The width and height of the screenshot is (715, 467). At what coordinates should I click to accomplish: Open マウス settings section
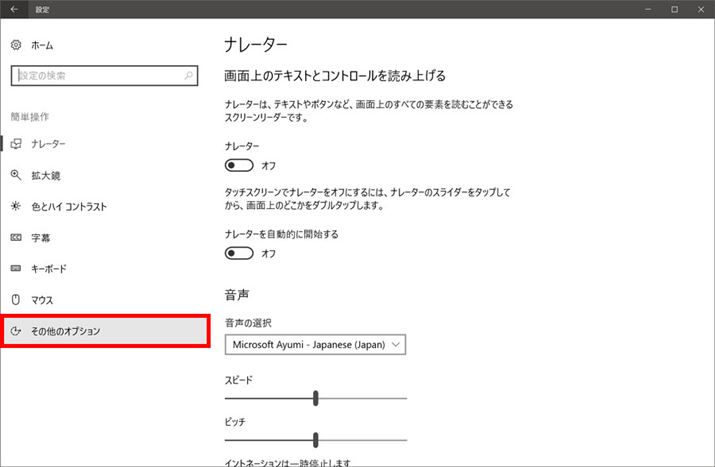42,300
